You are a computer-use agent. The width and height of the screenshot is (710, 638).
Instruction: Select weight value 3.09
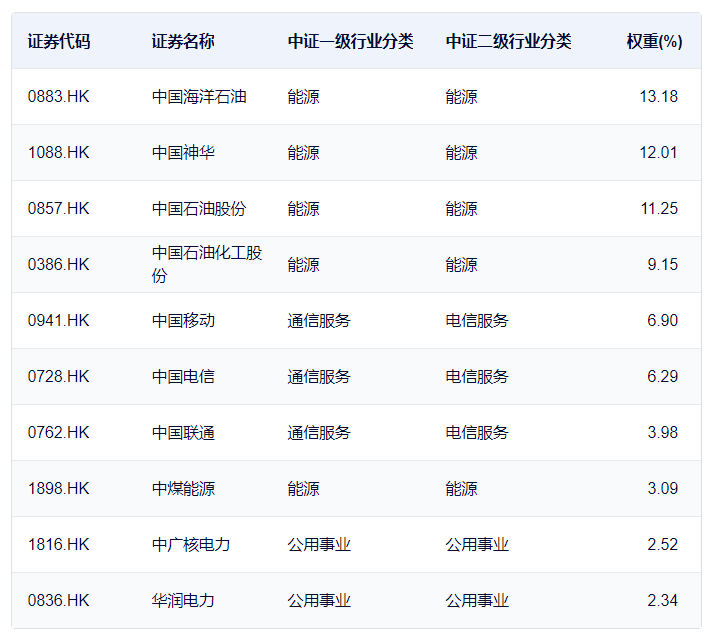click(662, 489)
